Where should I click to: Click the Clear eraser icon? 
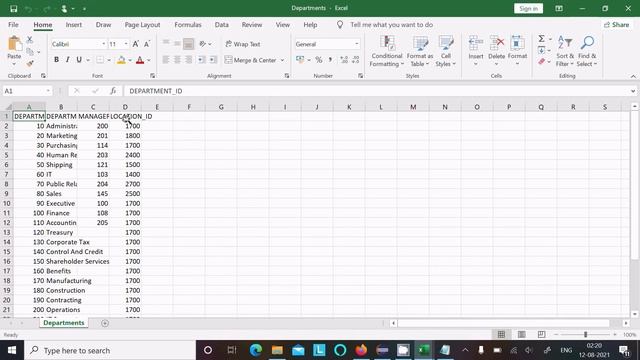[542, 62]
